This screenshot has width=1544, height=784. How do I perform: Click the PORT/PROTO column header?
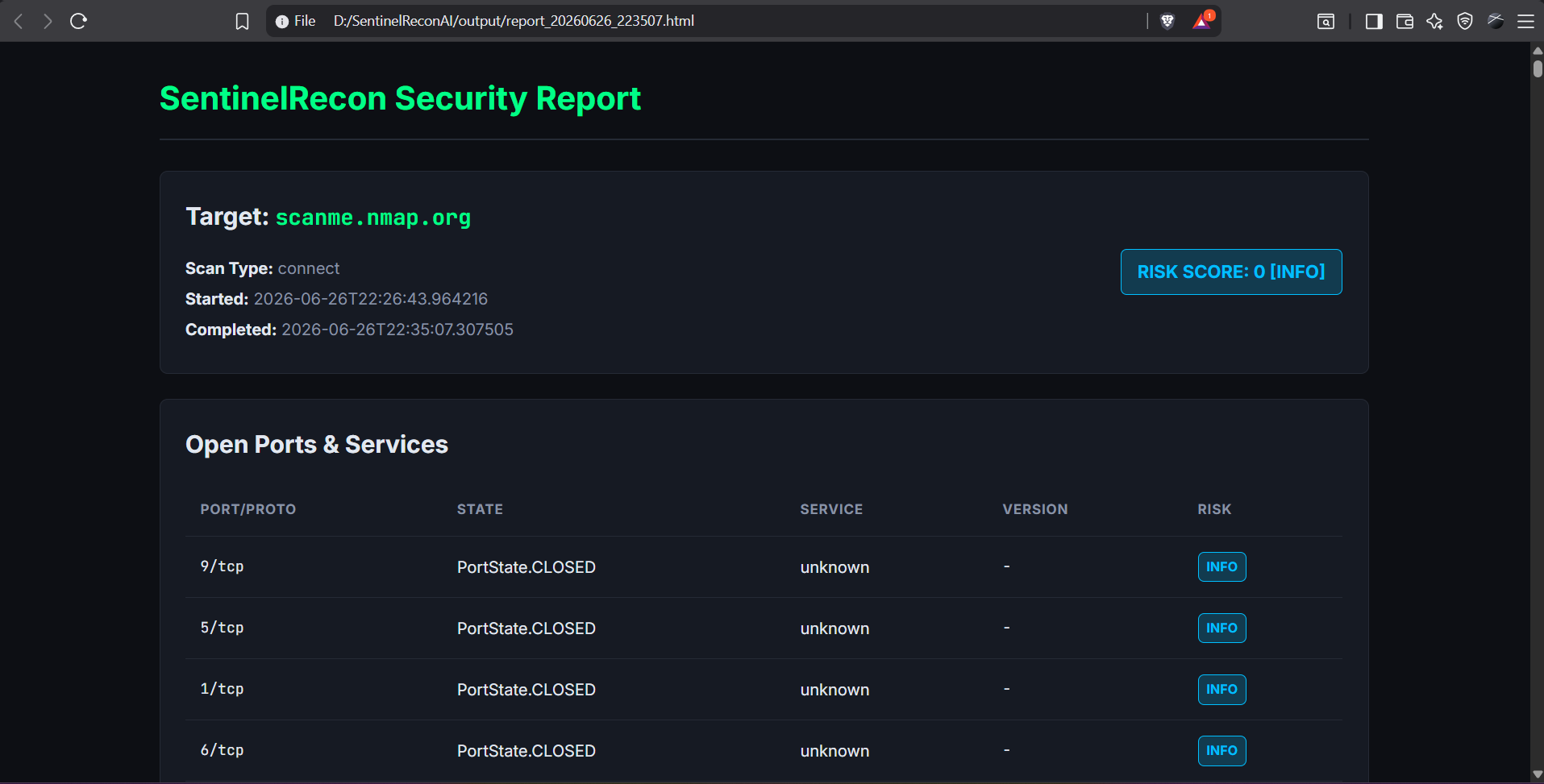click(x=248, y=509)
